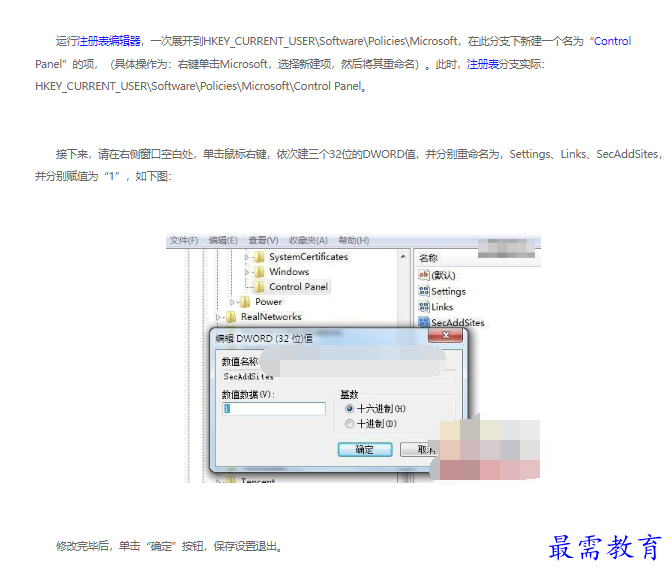
Task: Follow the blue 注册表 link before 分支实际
Action: point(482,64)
